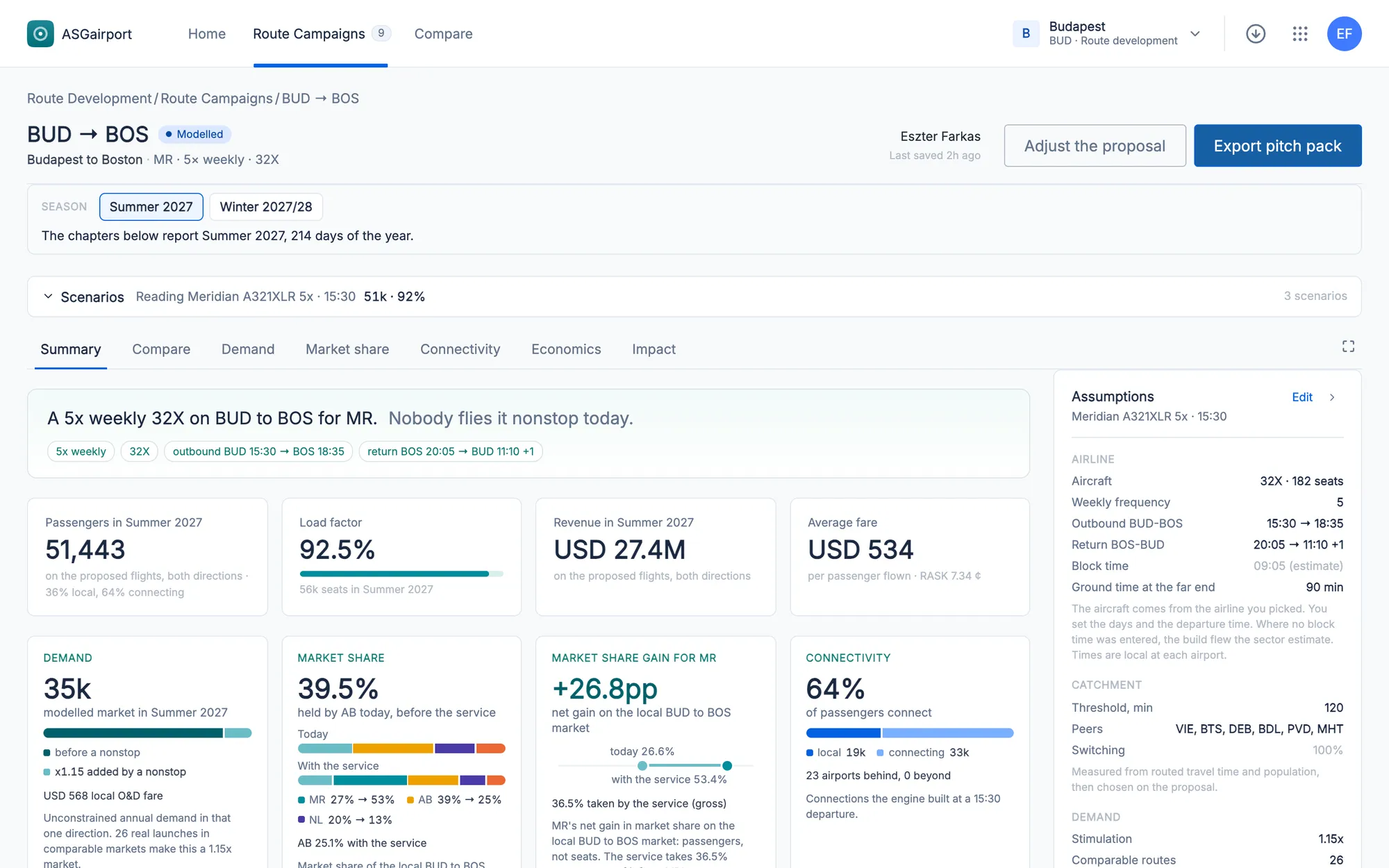Click Route Development breadcrumb
The height and width of the screenshot is (868, 1389).
click(x=89, y=99)
